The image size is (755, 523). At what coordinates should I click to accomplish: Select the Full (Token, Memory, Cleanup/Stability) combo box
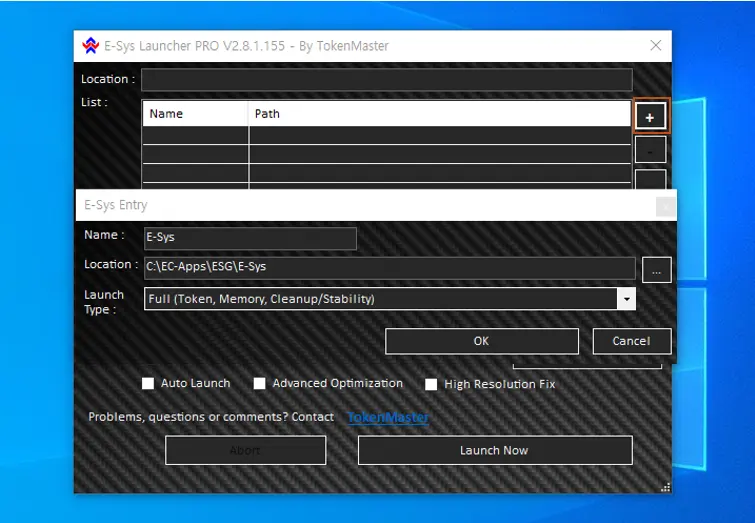390,299
